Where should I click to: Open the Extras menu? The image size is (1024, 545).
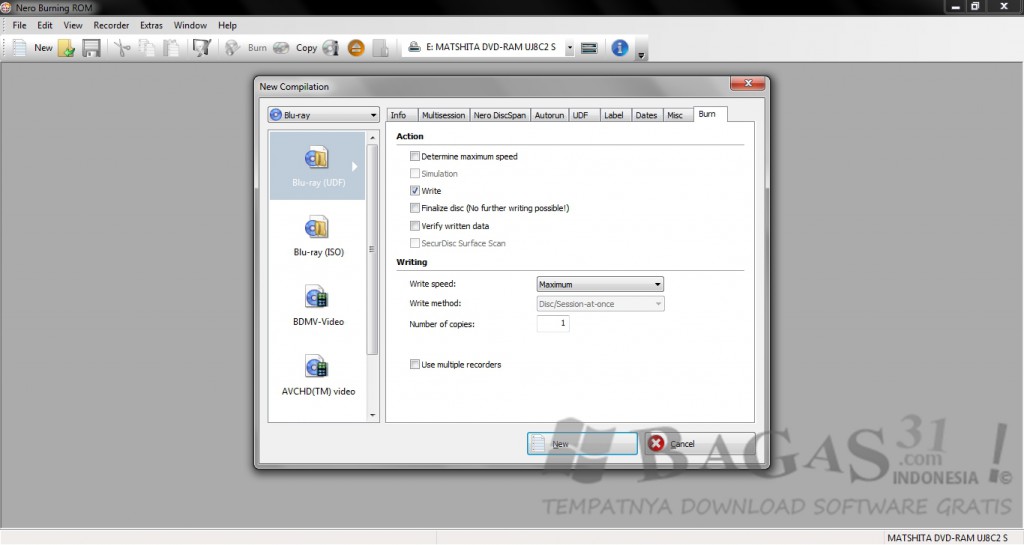tap(151, 25)
